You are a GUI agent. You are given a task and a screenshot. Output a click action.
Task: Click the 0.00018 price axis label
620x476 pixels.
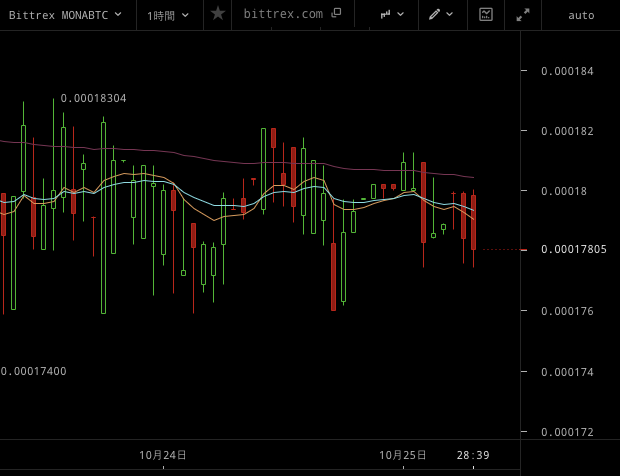pos(564,191)
